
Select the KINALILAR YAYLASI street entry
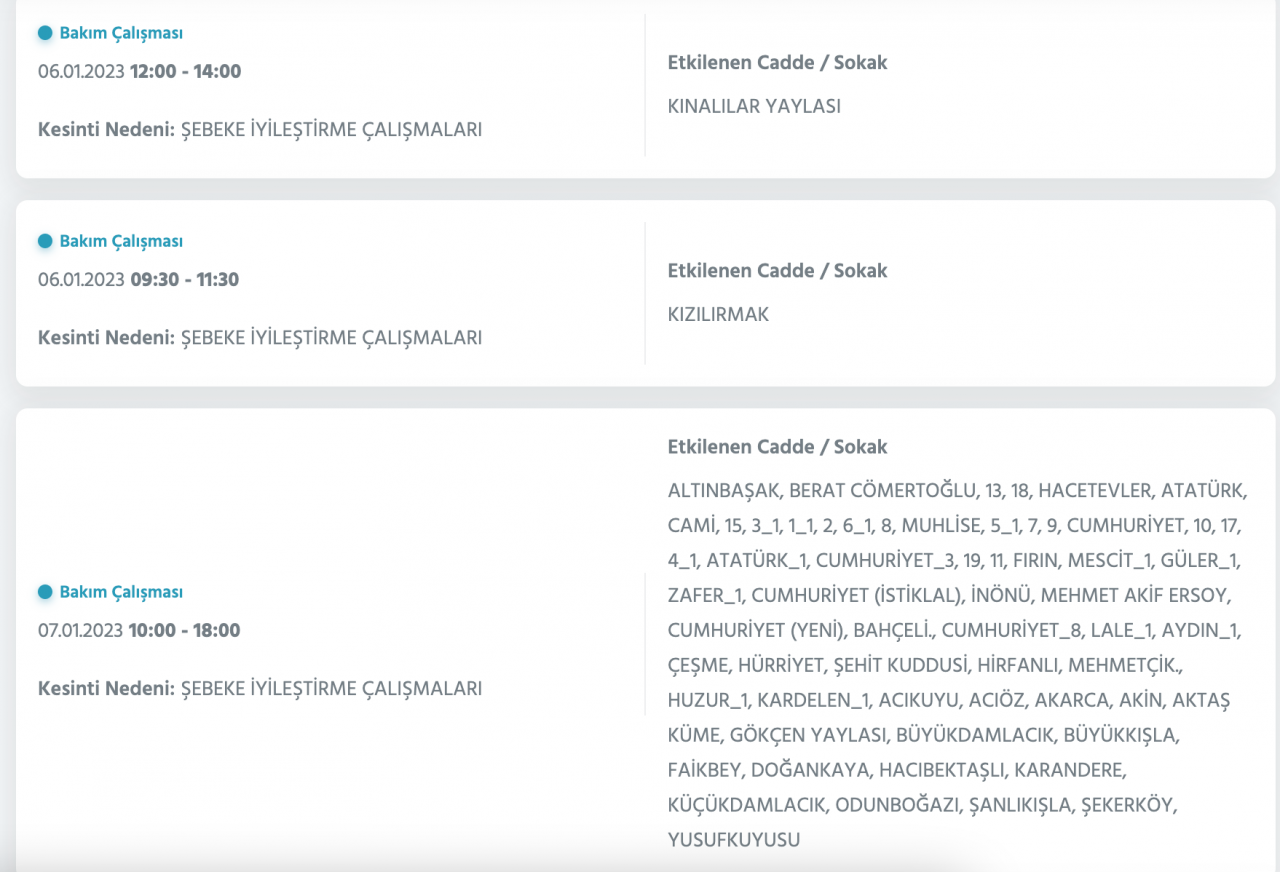[754, 106]
